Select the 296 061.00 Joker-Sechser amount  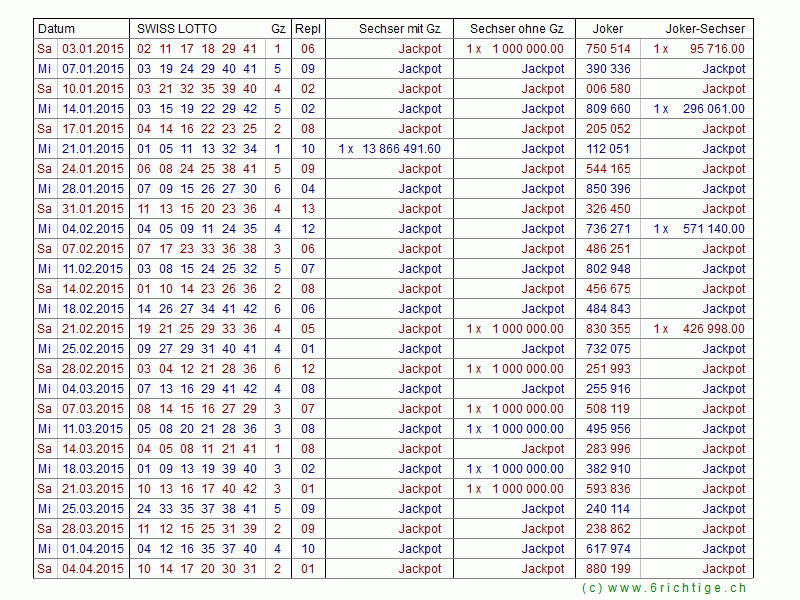pos(712,109)
